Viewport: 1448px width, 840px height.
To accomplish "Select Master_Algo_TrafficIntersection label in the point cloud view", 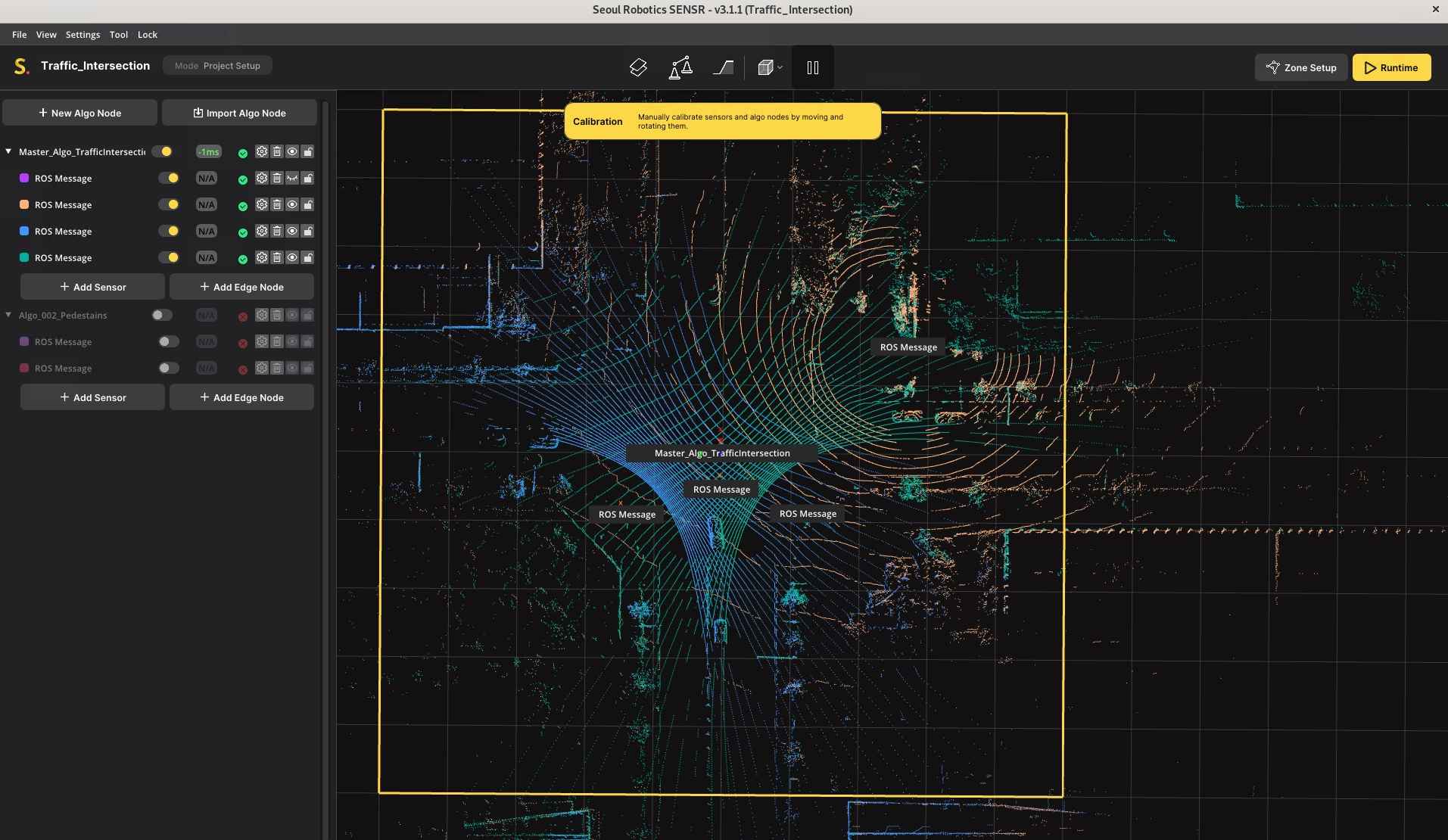I will tap(722, 453).
